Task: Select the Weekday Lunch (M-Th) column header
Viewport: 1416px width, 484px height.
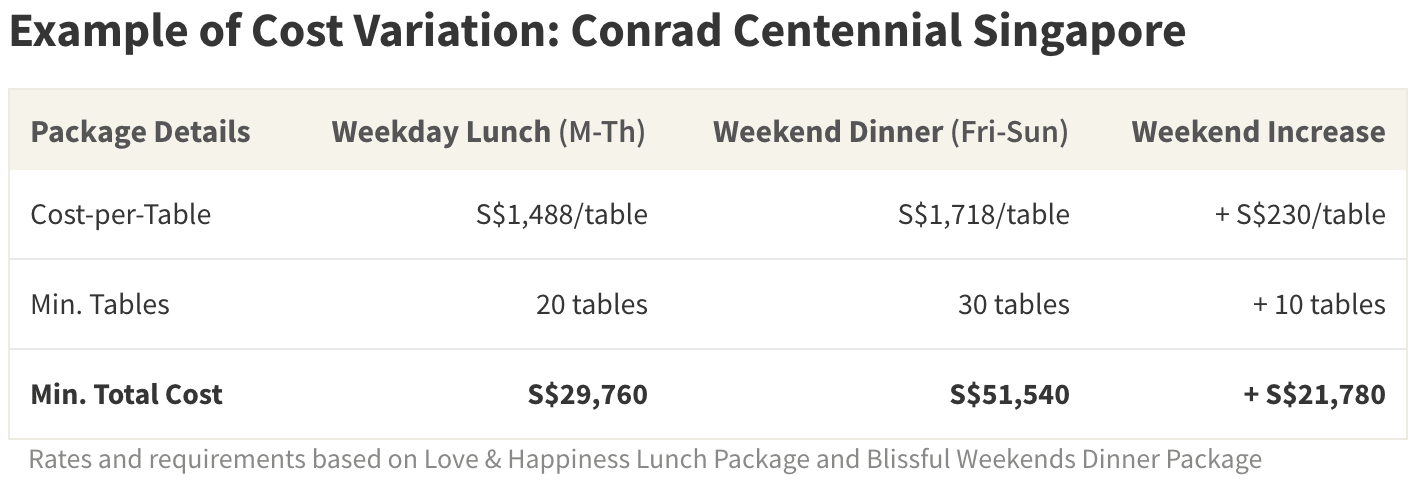Action: 489,132
